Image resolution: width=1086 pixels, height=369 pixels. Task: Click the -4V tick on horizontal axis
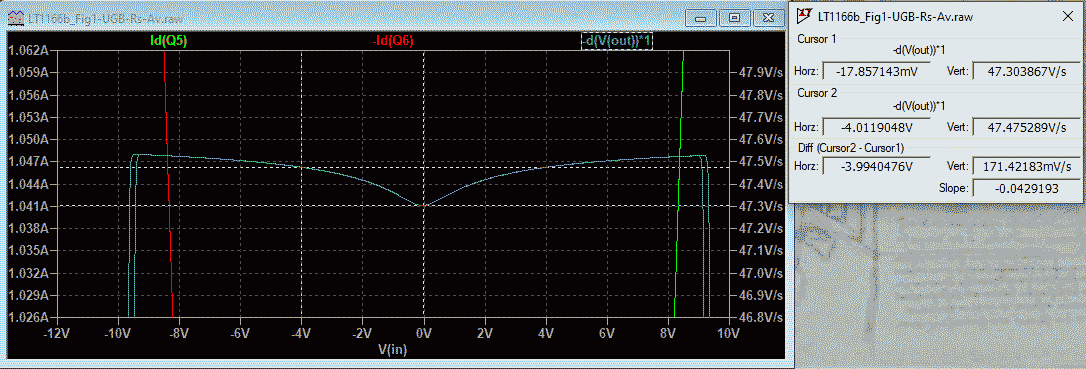coord(301,334)
